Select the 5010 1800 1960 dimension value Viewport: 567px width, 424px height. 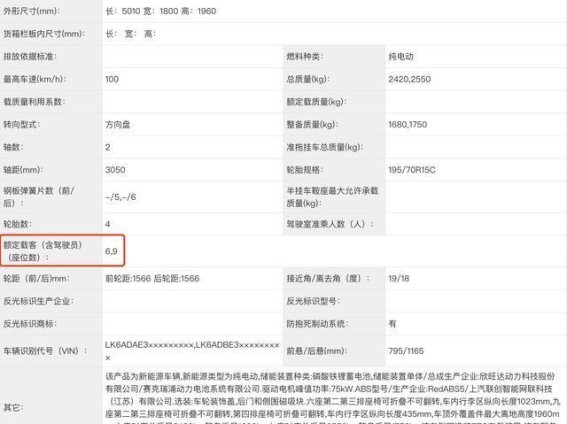pyautogui.click(x=161, y=11)
